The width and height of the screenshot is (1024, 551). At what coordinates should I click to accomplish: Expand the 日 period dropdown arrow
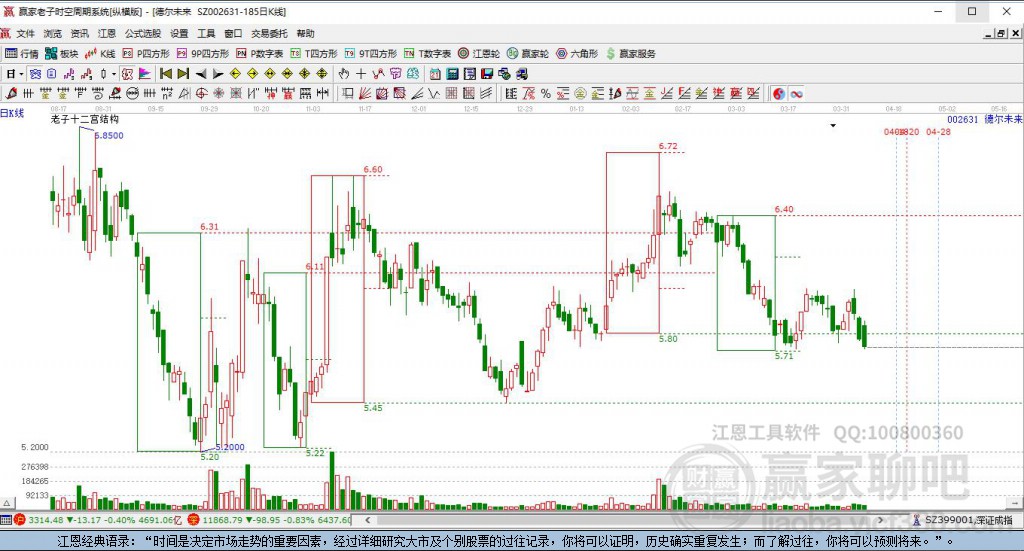click(x=21, y=74)
